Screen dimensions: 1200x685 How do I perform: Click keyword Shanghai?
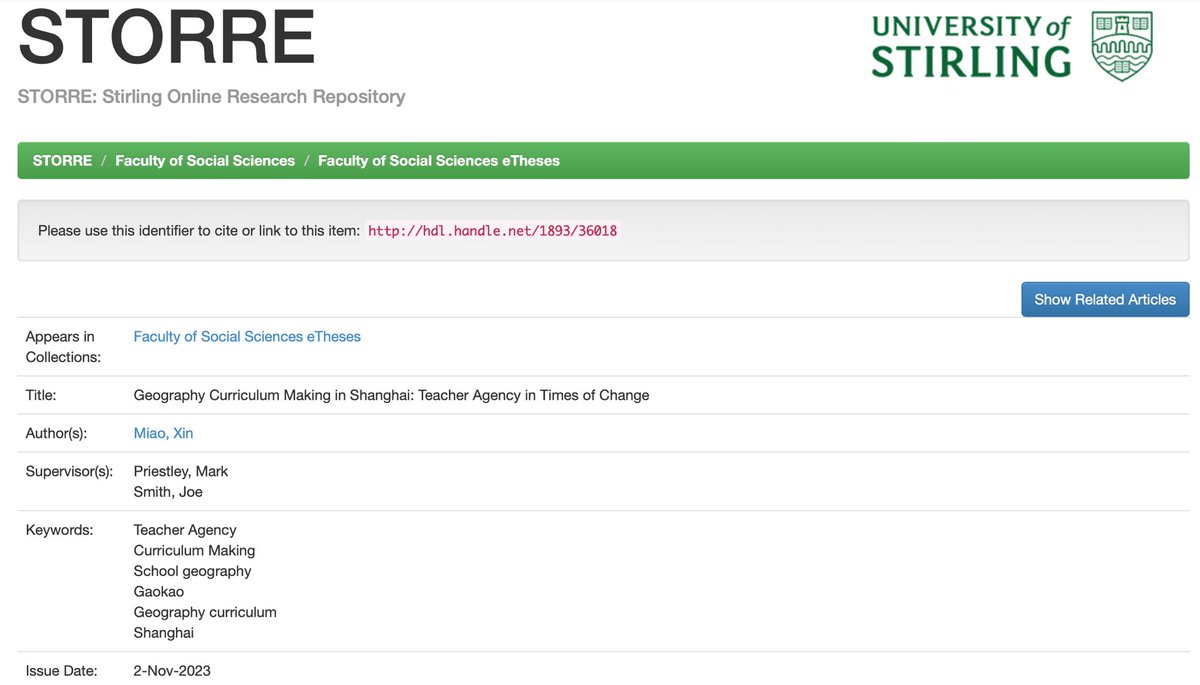click(x=164, y=633)
